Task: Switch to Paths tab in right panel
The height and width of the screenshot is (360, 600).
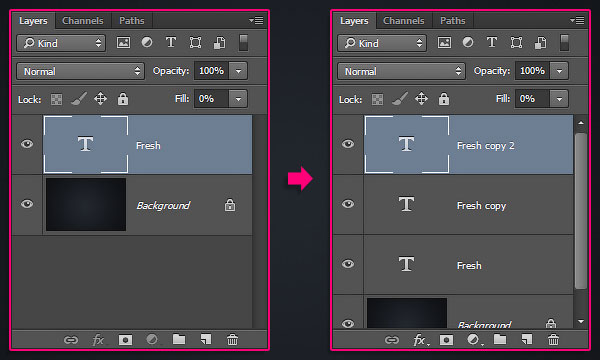Action: click(x=453, y=21)
